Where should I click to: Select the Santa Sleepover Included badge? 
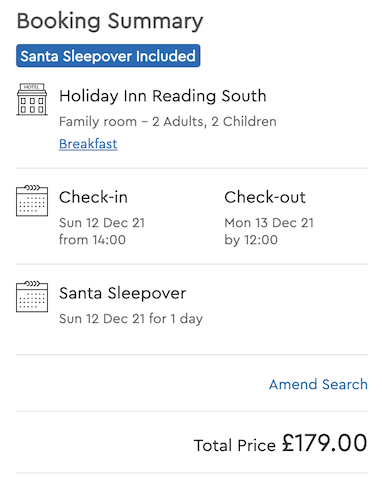(x=108, y=56)
